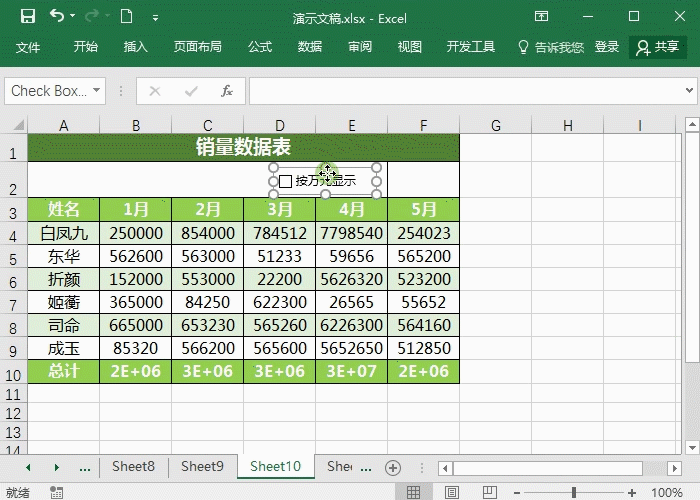Screen dimensions: 700x500
Task: Expand the Name Box dropdown arrow
Action: click(96, 91)
